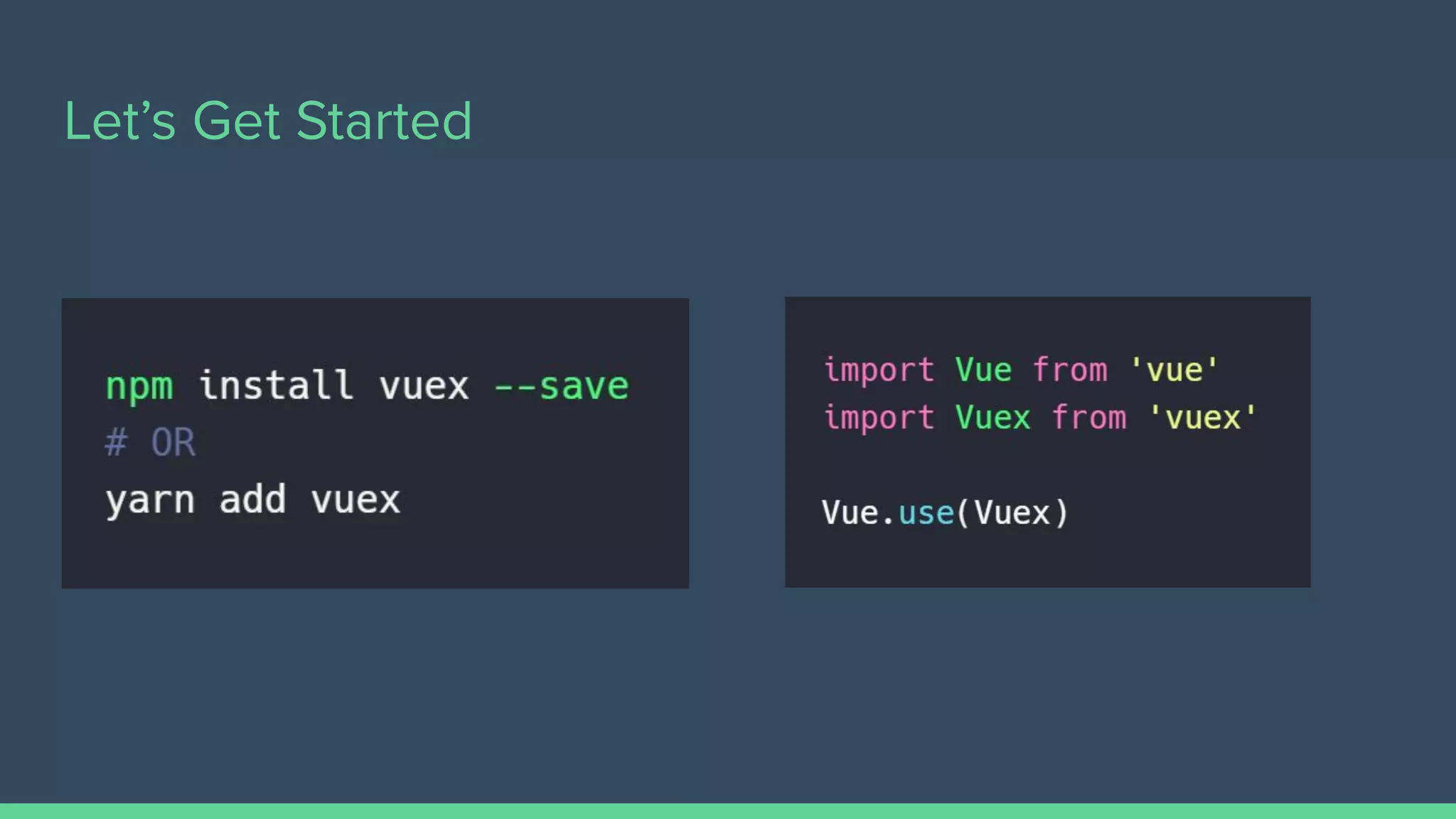Image resolution: width=1456 pixels, height=819 pixels.
Task: Click the 'vuex' string literal
Action: click(1203, 417)
